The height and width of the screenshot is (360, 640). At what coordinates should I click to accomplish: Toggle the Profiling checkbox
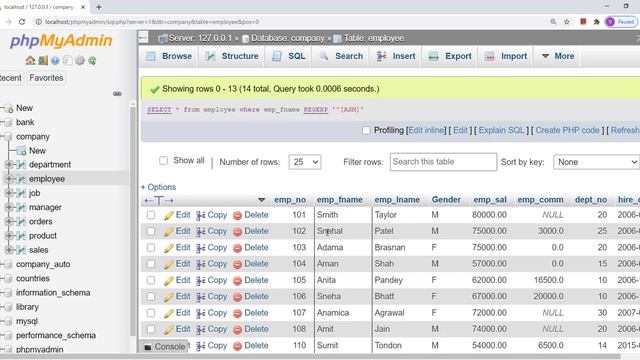[x=366, y=130]
